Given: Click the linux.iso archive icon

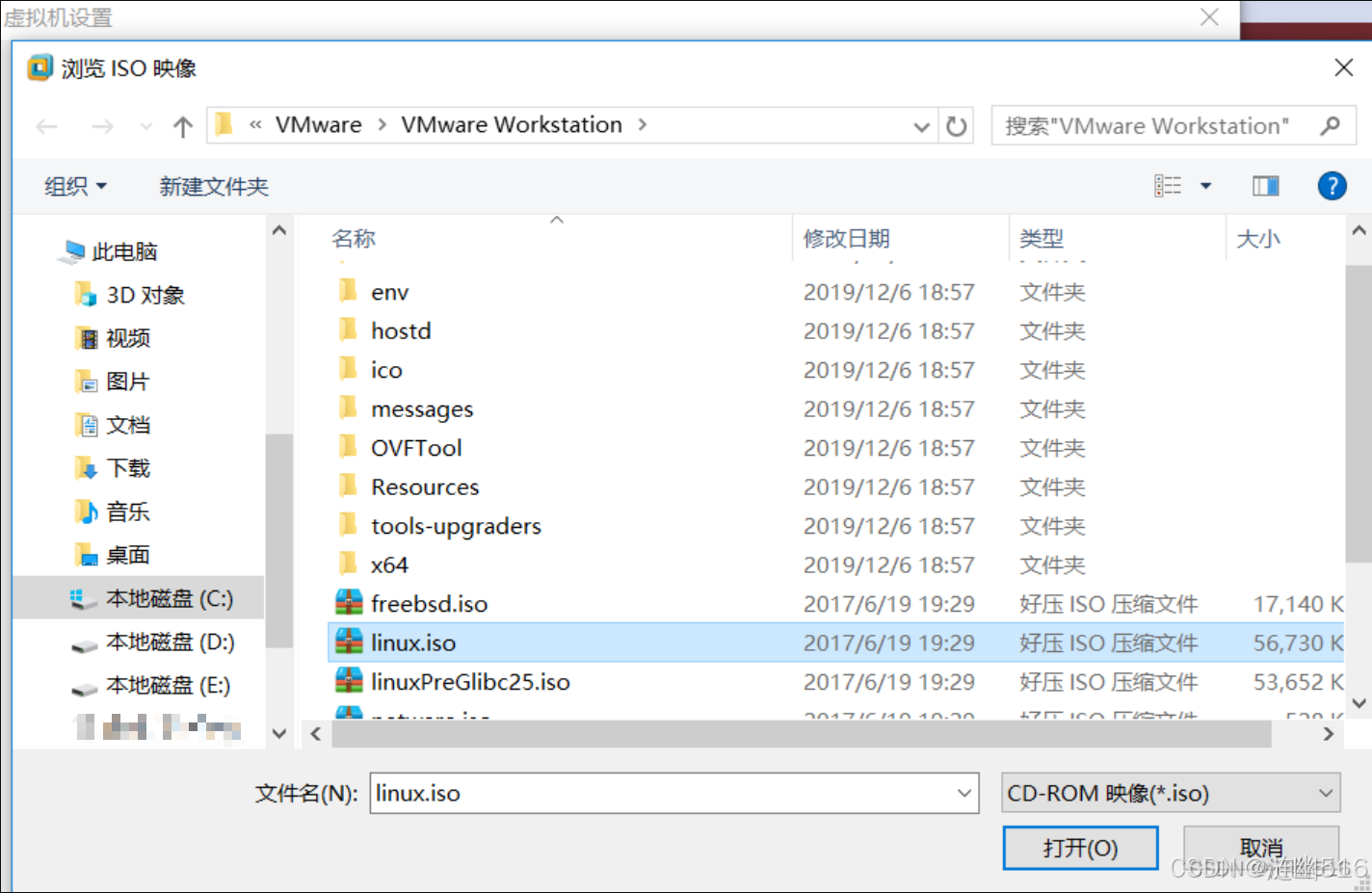Looking at the screenshot, I should 349,642.
